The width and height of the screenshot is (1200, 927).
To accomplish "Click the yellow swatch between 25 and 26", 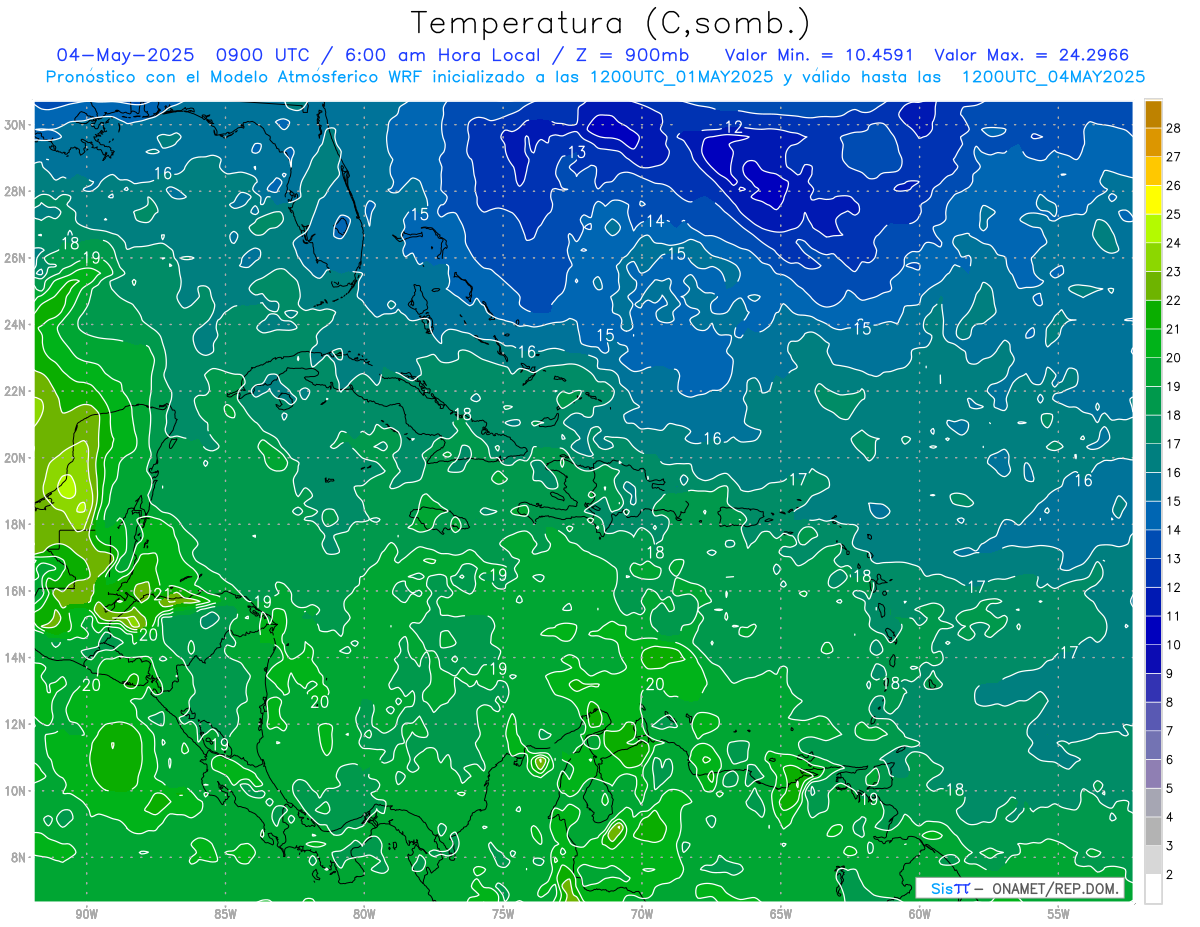I will [x=1153, y=200].
